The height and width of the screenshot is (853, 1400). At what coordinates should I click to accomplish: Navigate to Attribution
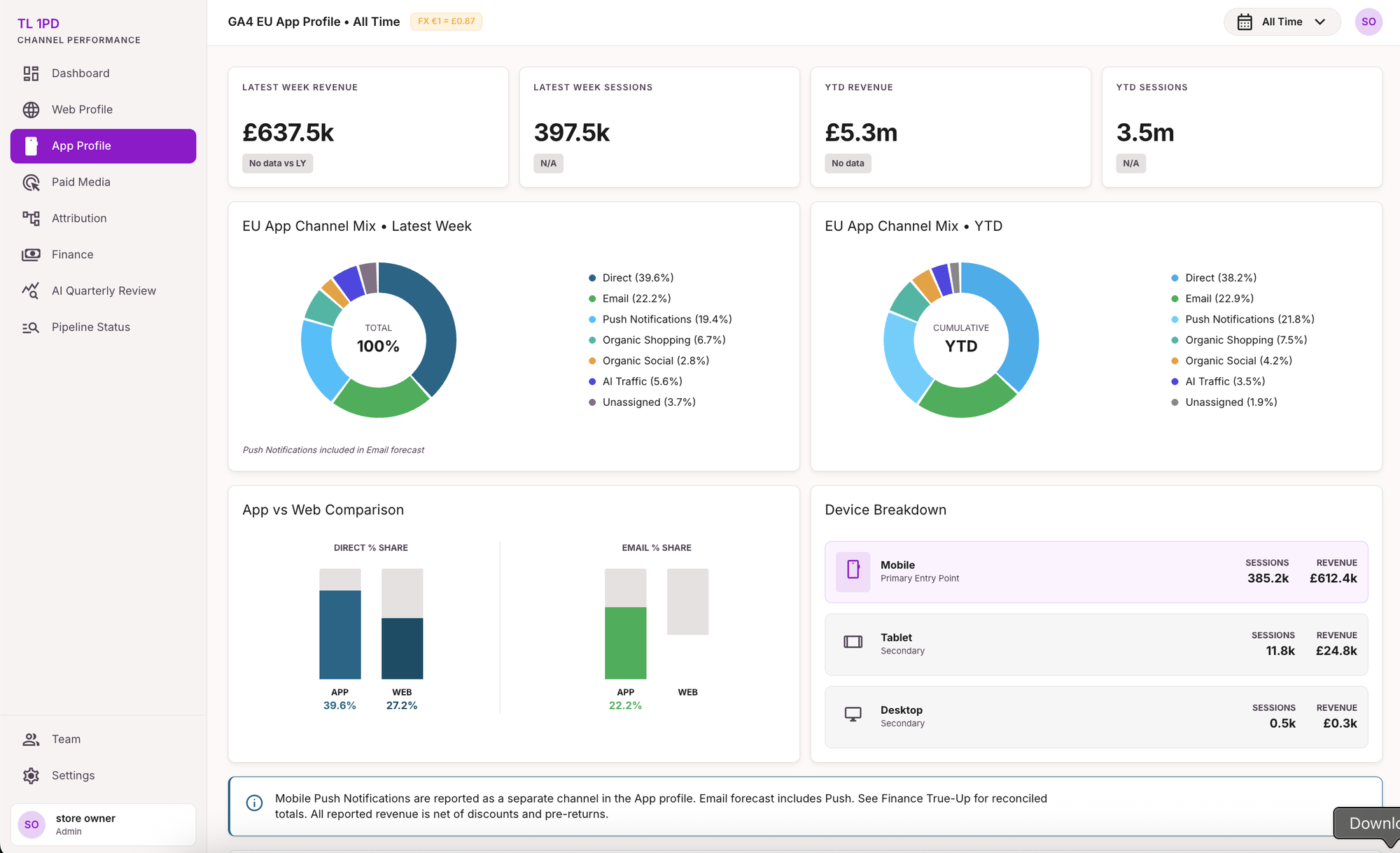click(x=103, y=218)
